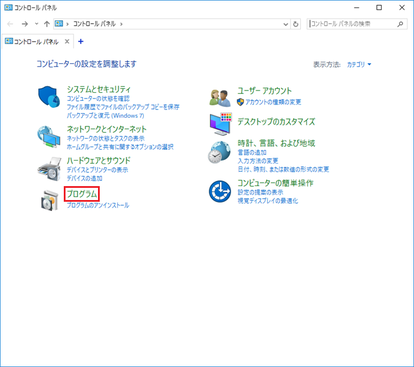Click the Control Panel search field
414x367 pixels.
coord(357,24)
